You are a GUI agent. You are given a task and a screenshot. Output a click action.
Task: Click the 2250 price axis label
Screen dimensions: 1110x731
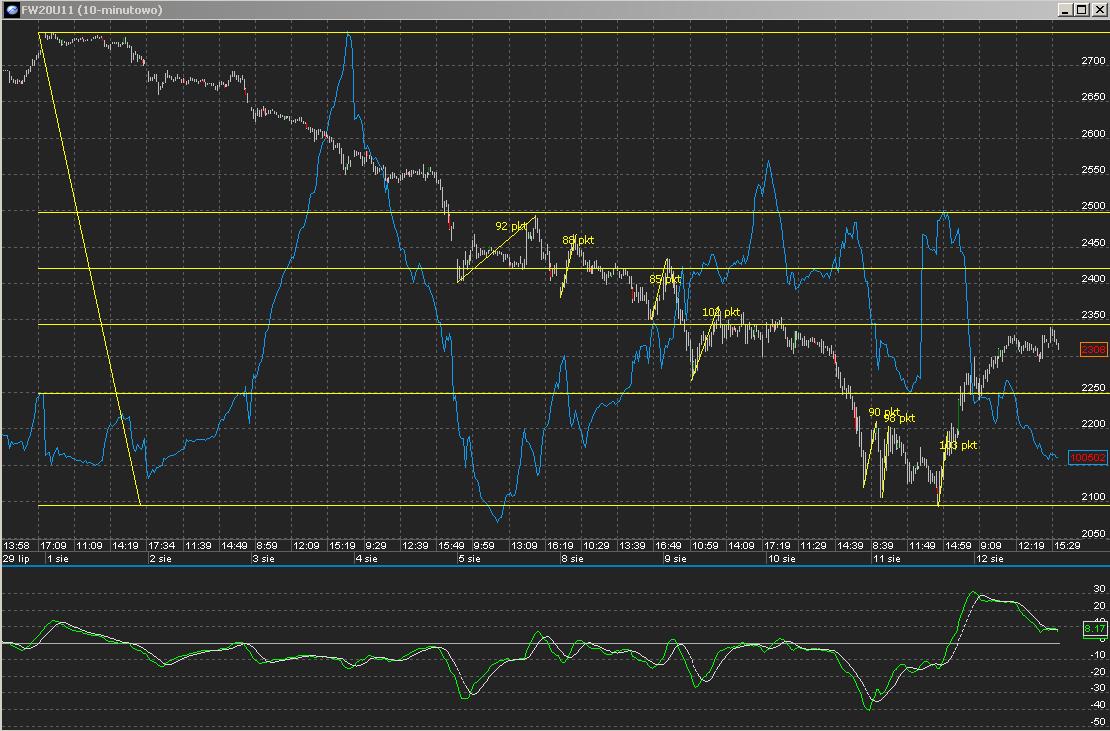point(1094,388)
